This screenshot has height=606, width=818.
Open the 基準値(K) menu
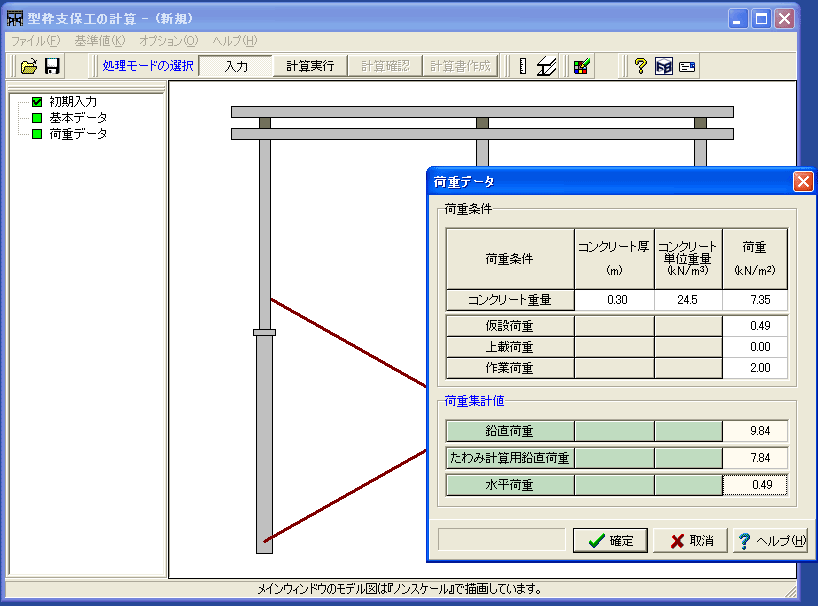coord(100,41)
